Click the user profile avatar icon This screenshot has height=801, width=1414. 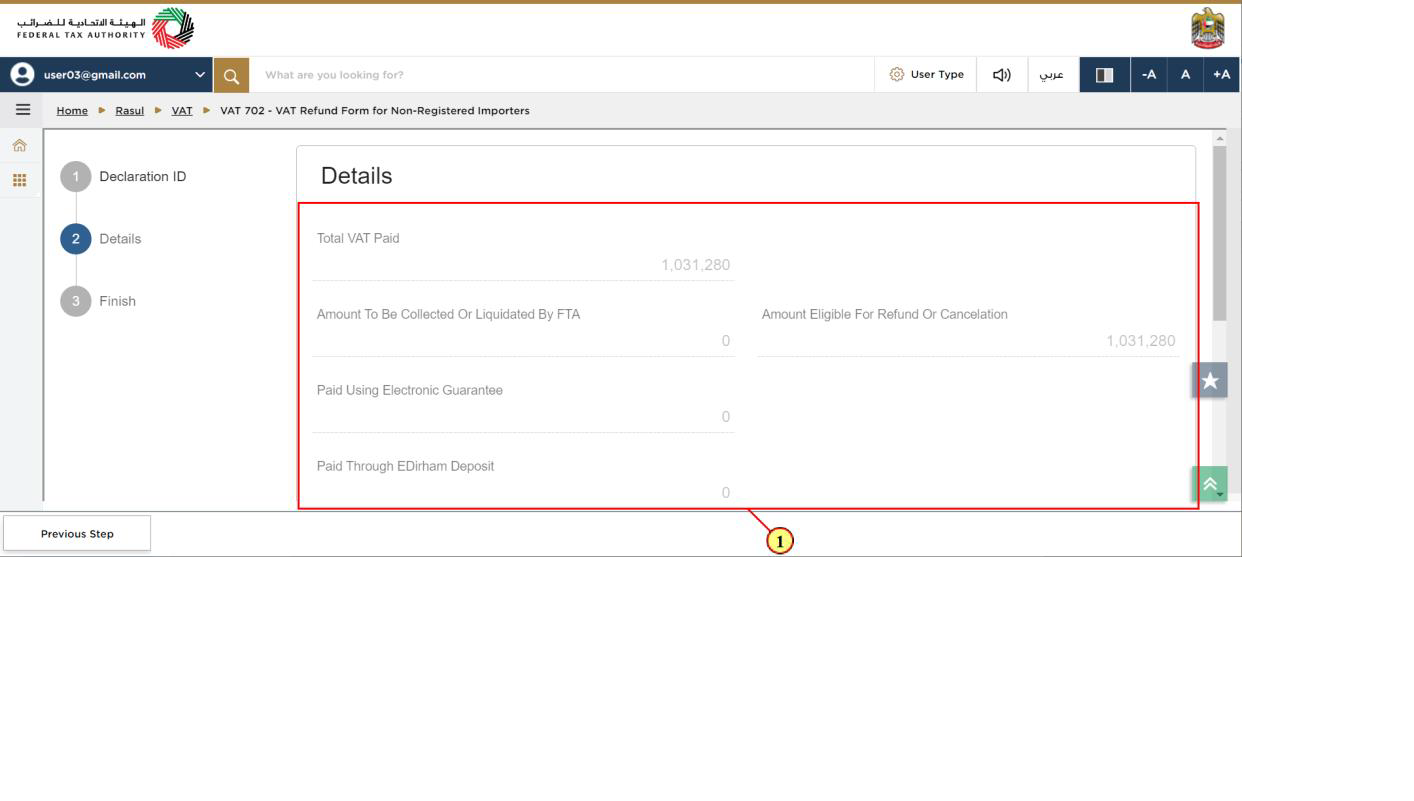point(21,75)
